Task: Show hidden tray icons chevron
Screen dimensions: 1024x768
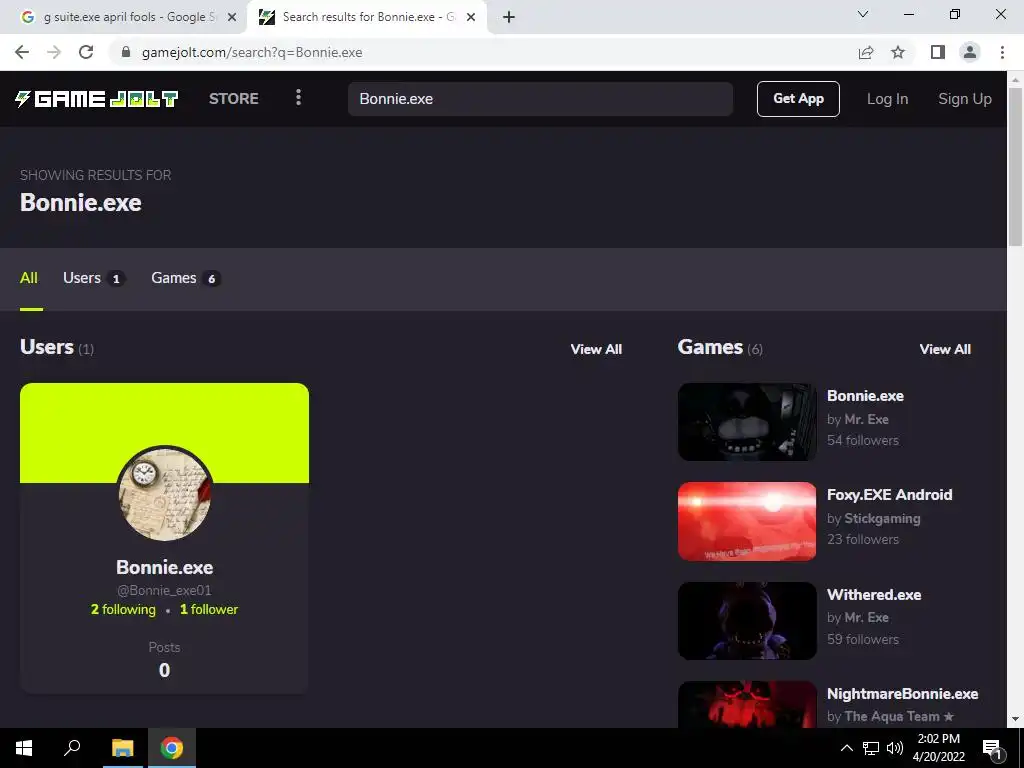Action: click(x=846, y=748)
